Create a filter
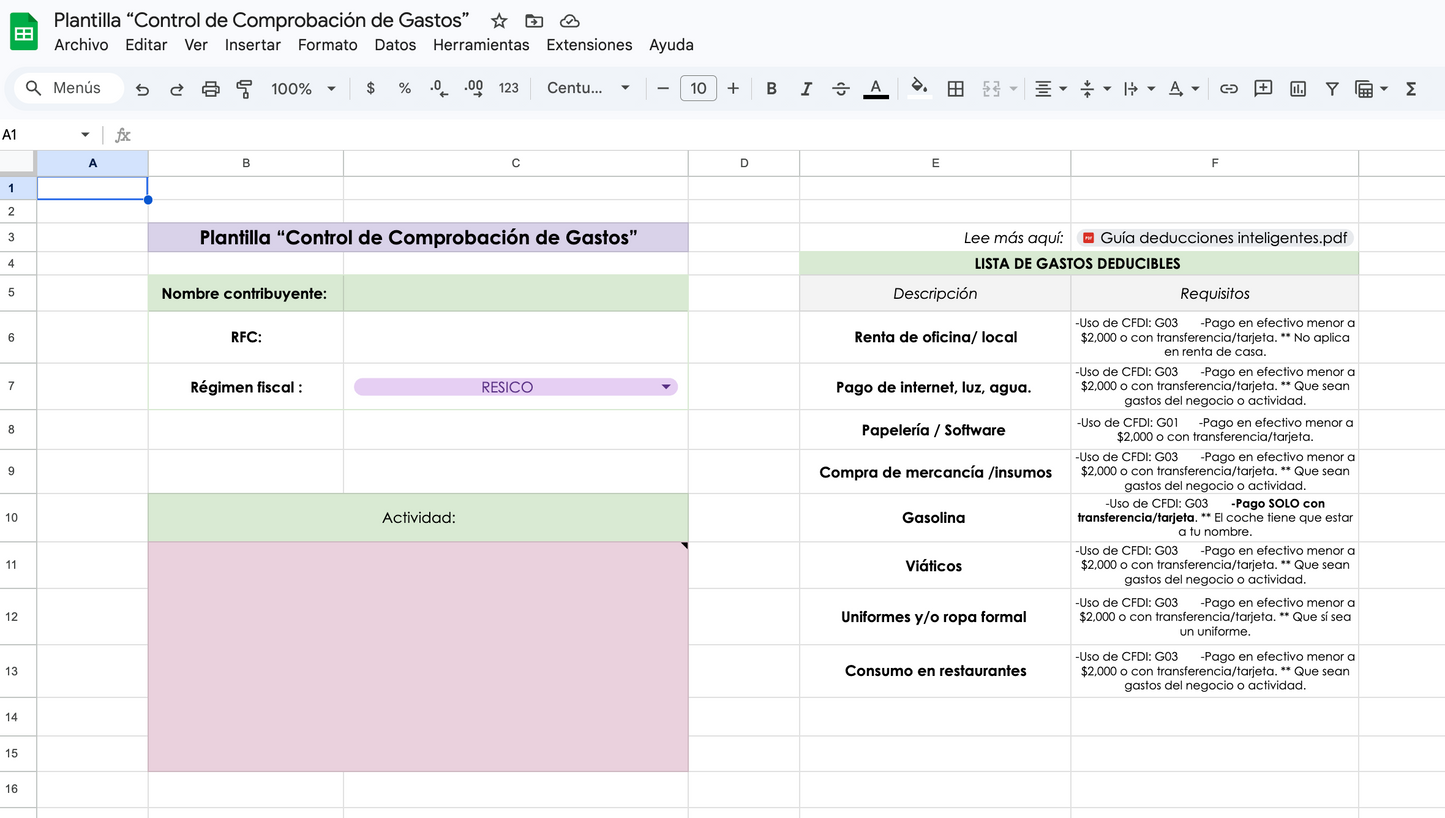 [x=1332, y=88]
